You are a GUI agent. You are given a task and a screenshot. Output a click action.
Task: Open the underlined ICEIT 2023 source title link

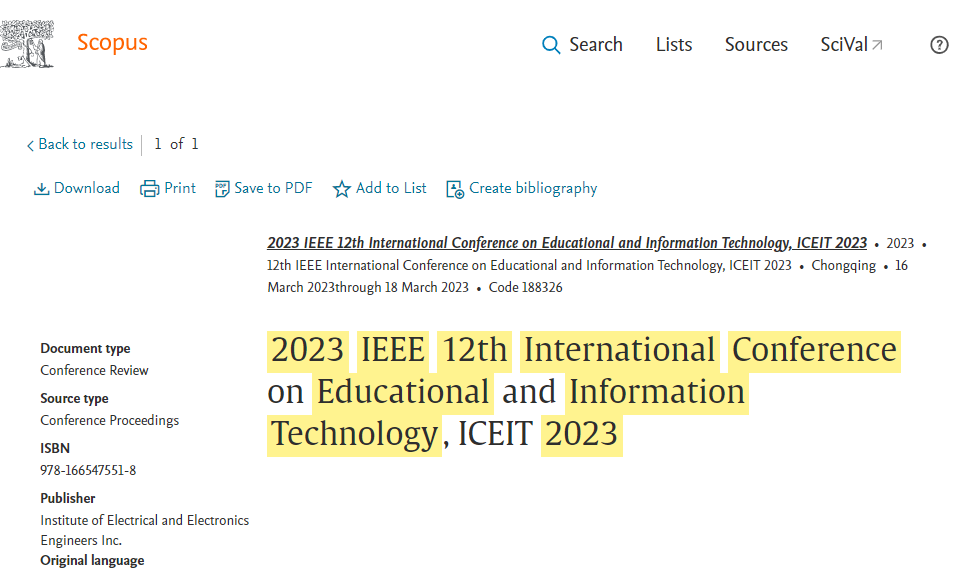point(566,243)
